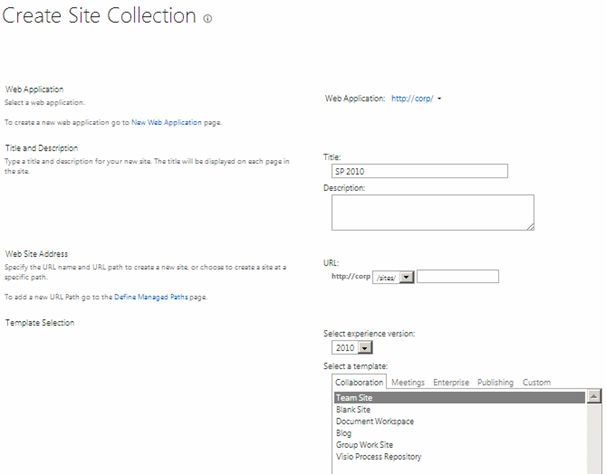
Task: Click the URL name input field
Action: [457, 277]
